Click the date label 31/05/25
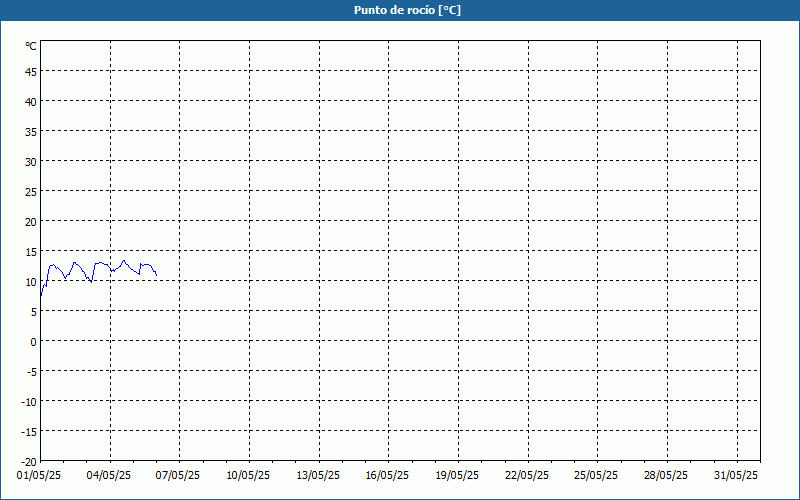Image resolution: width=800 pixels, height=500 pixels. coord(736,476)
